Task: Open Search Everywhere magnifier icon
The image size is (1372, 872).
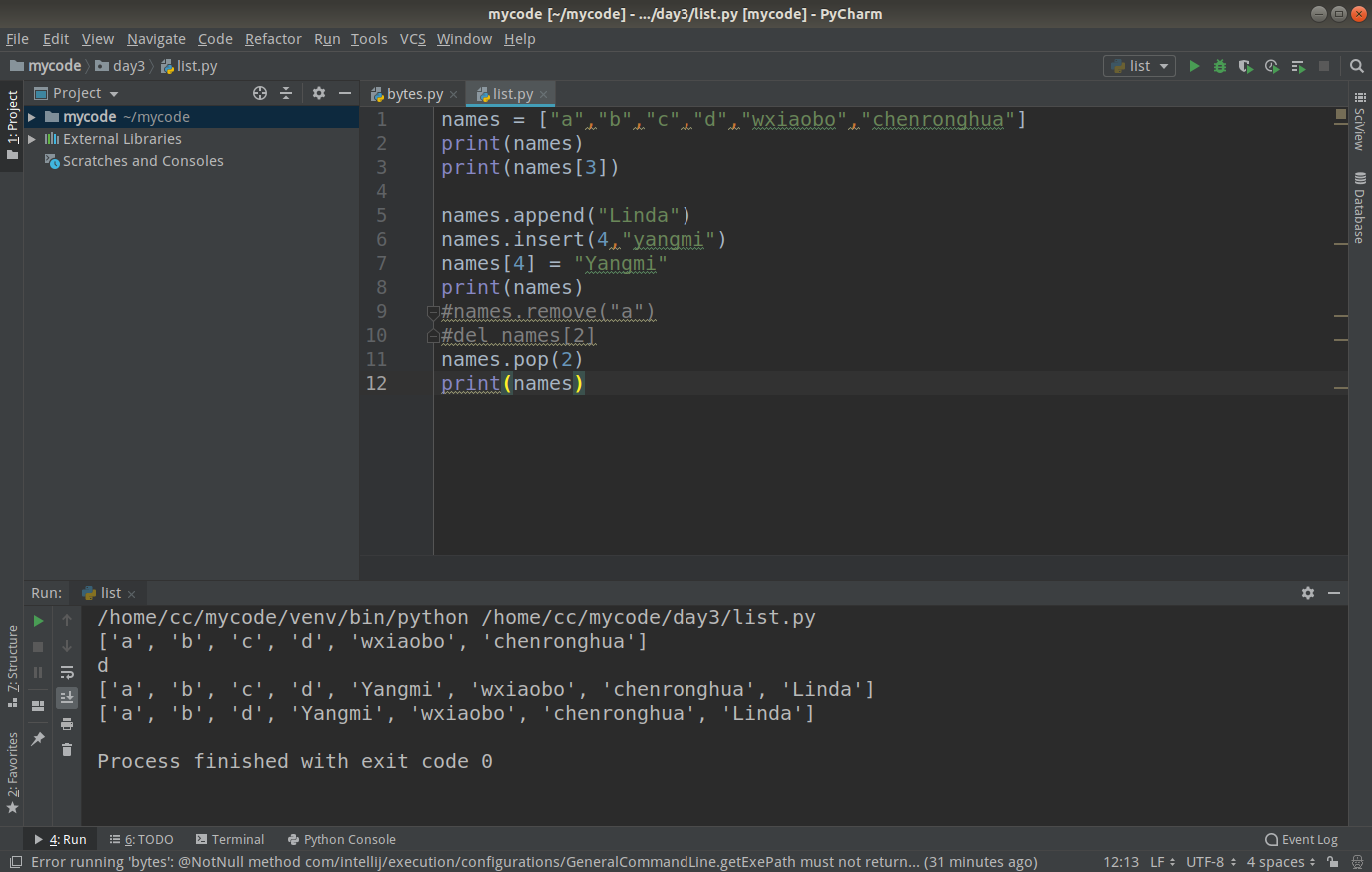Action: [1357, 66]
